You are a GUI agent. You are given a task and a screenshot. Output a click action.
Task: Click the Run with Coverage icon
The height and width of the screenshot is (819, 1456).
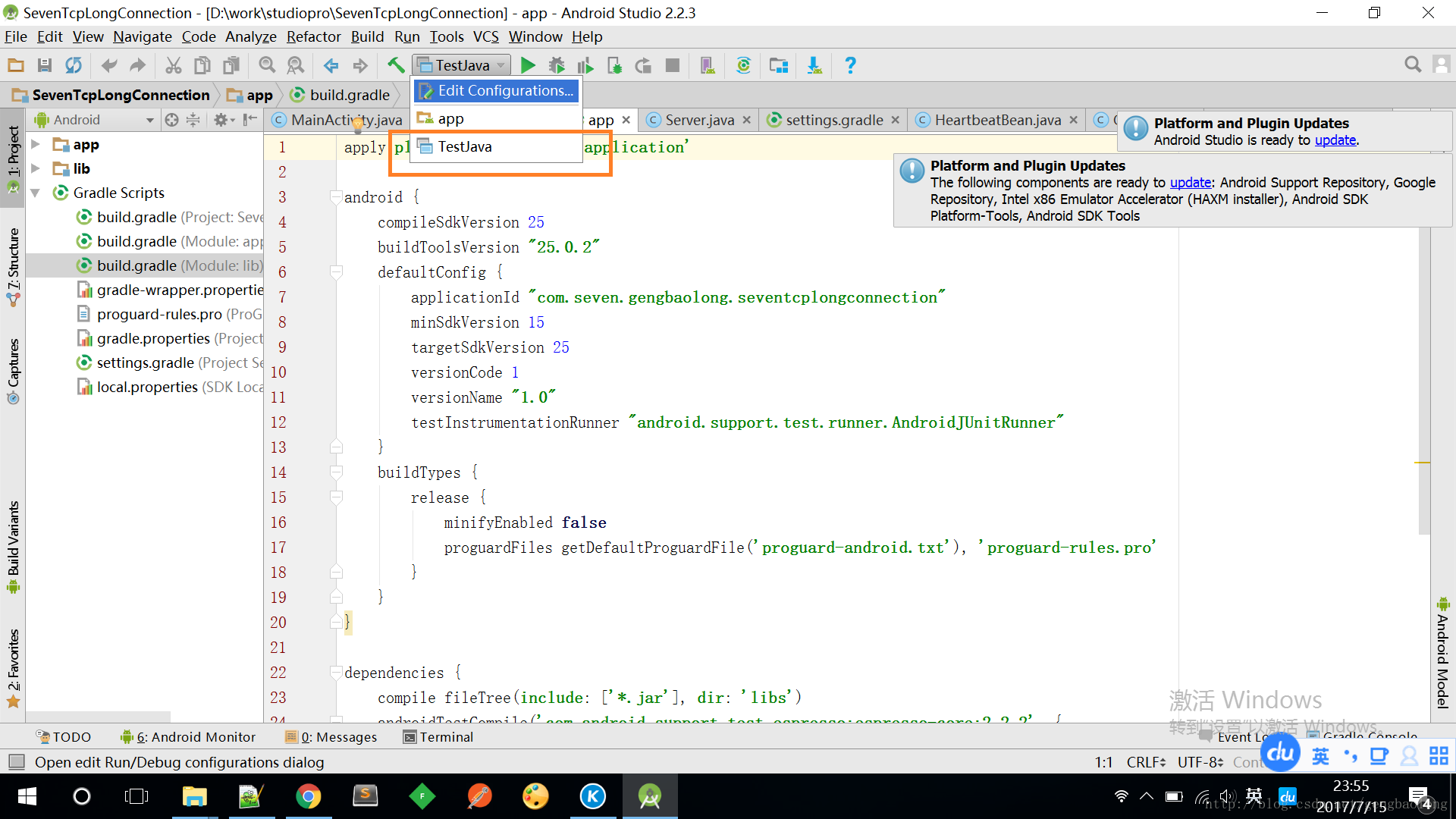[585, 66]
